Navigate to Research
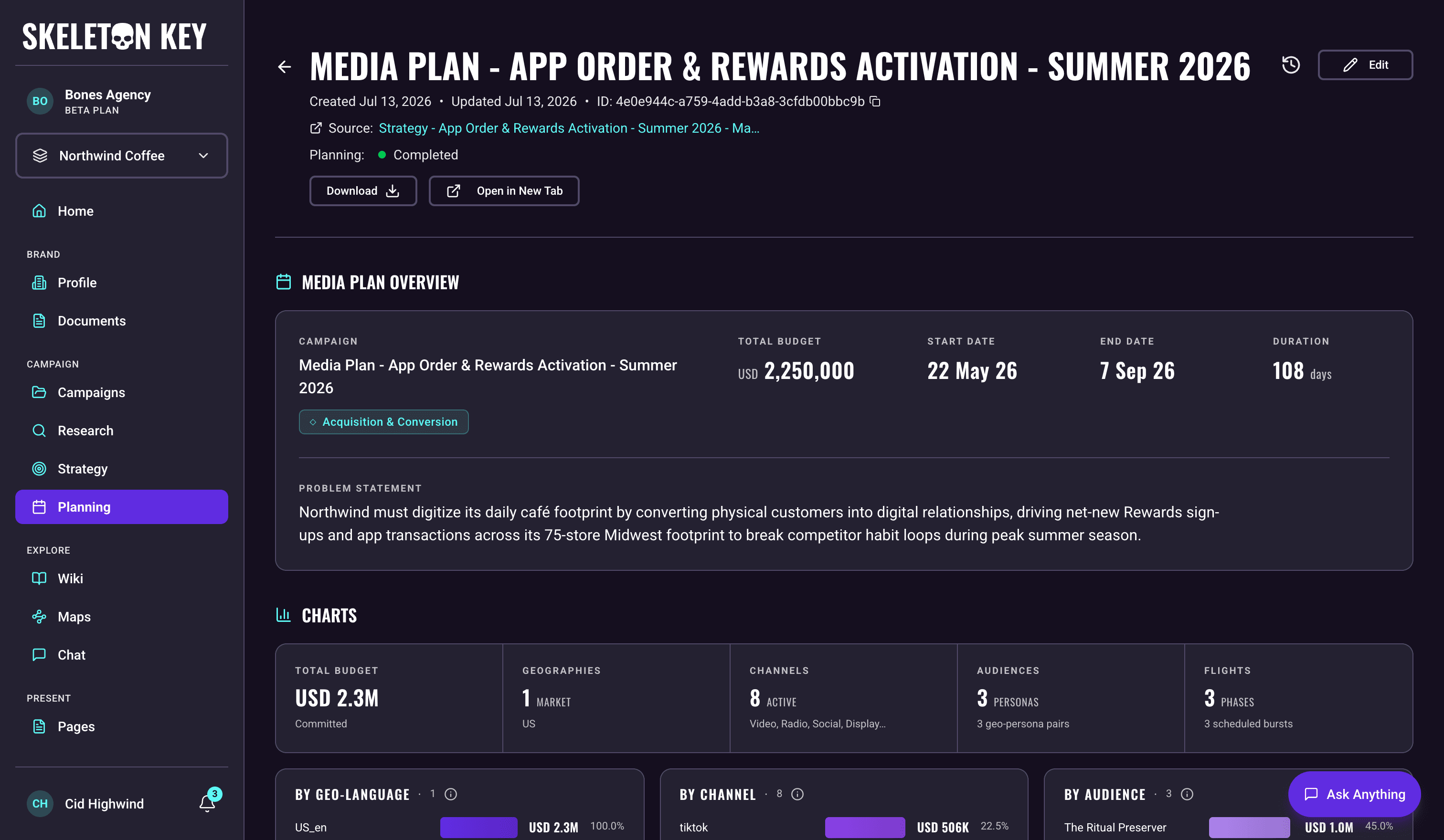Viewport: 1444px width, 840px height. pos(121,430)
